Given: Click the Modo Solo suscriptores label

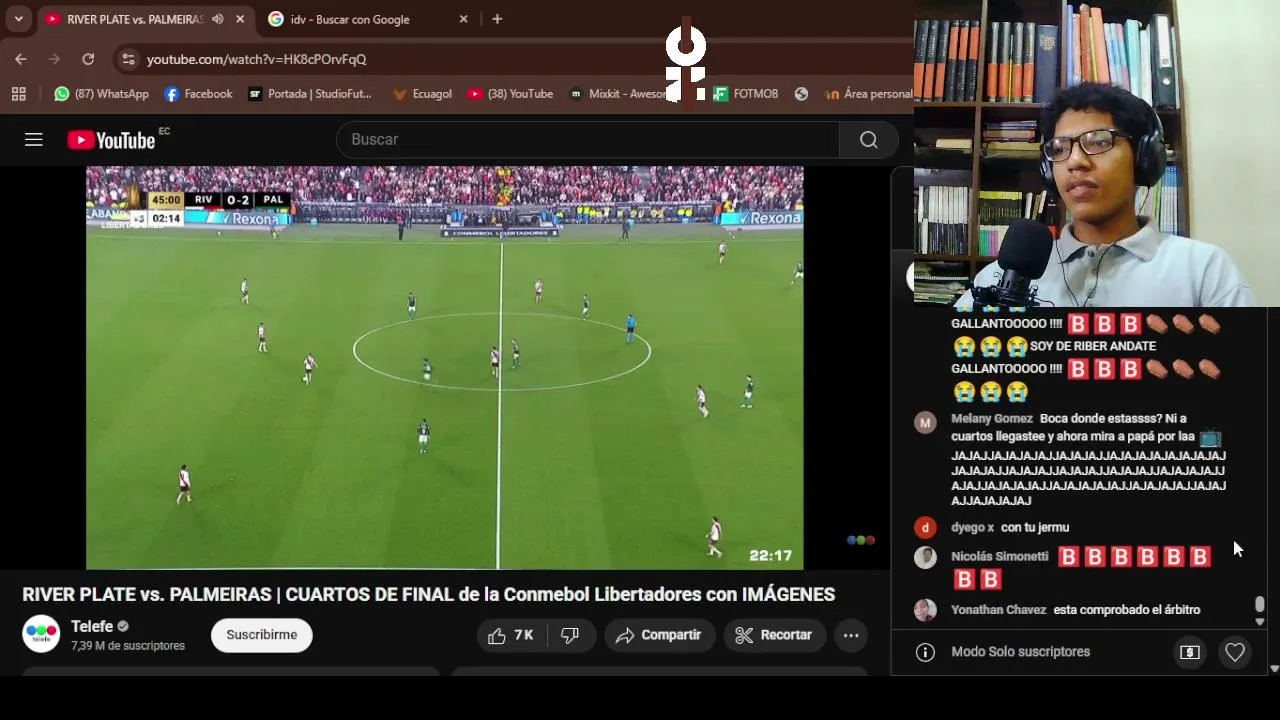Looking at the screenshot, I should tap(1021, 652).
